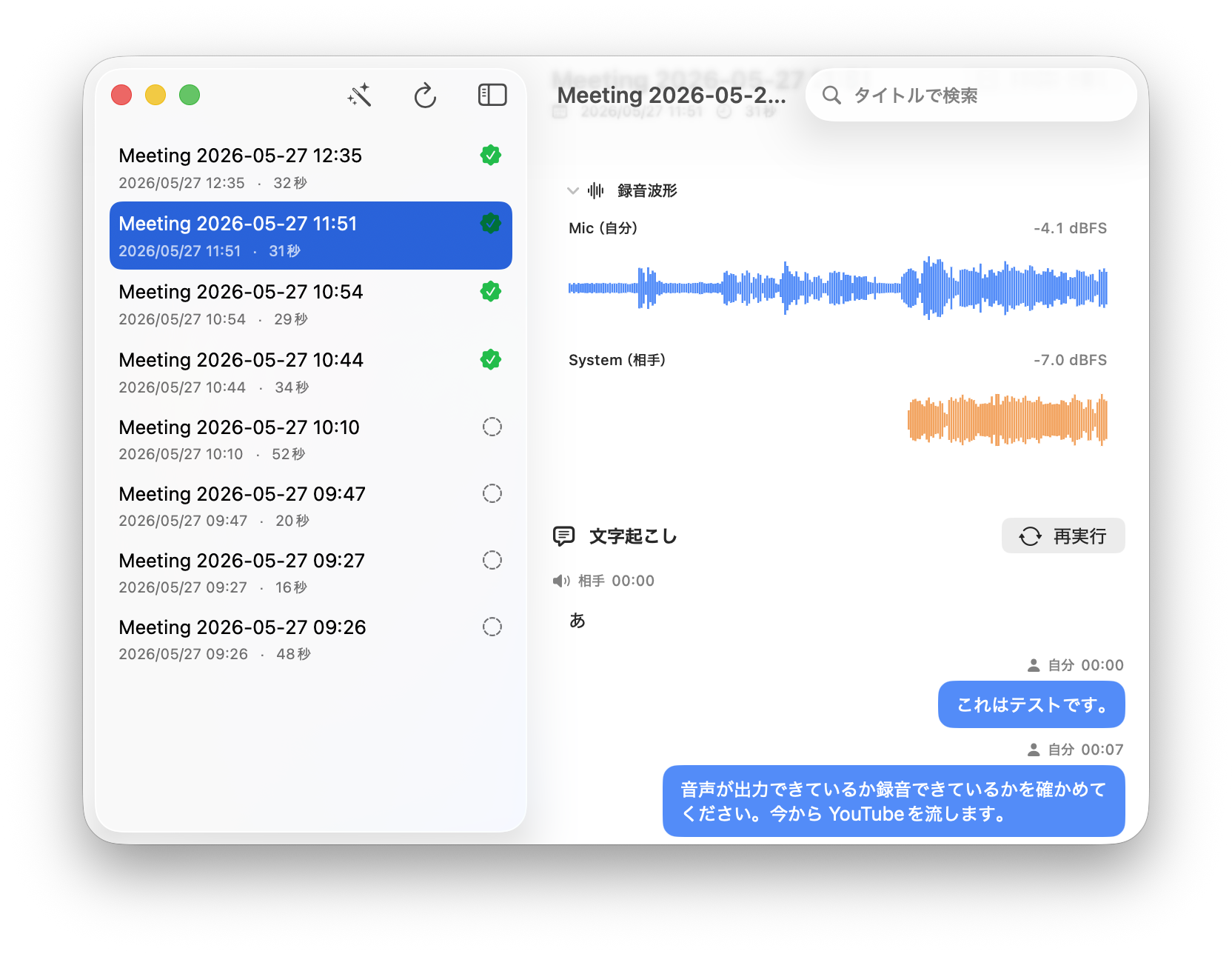Open Meeting 2026-05-27 09:27 recording
1232x954 pixels.
point(311,573)
